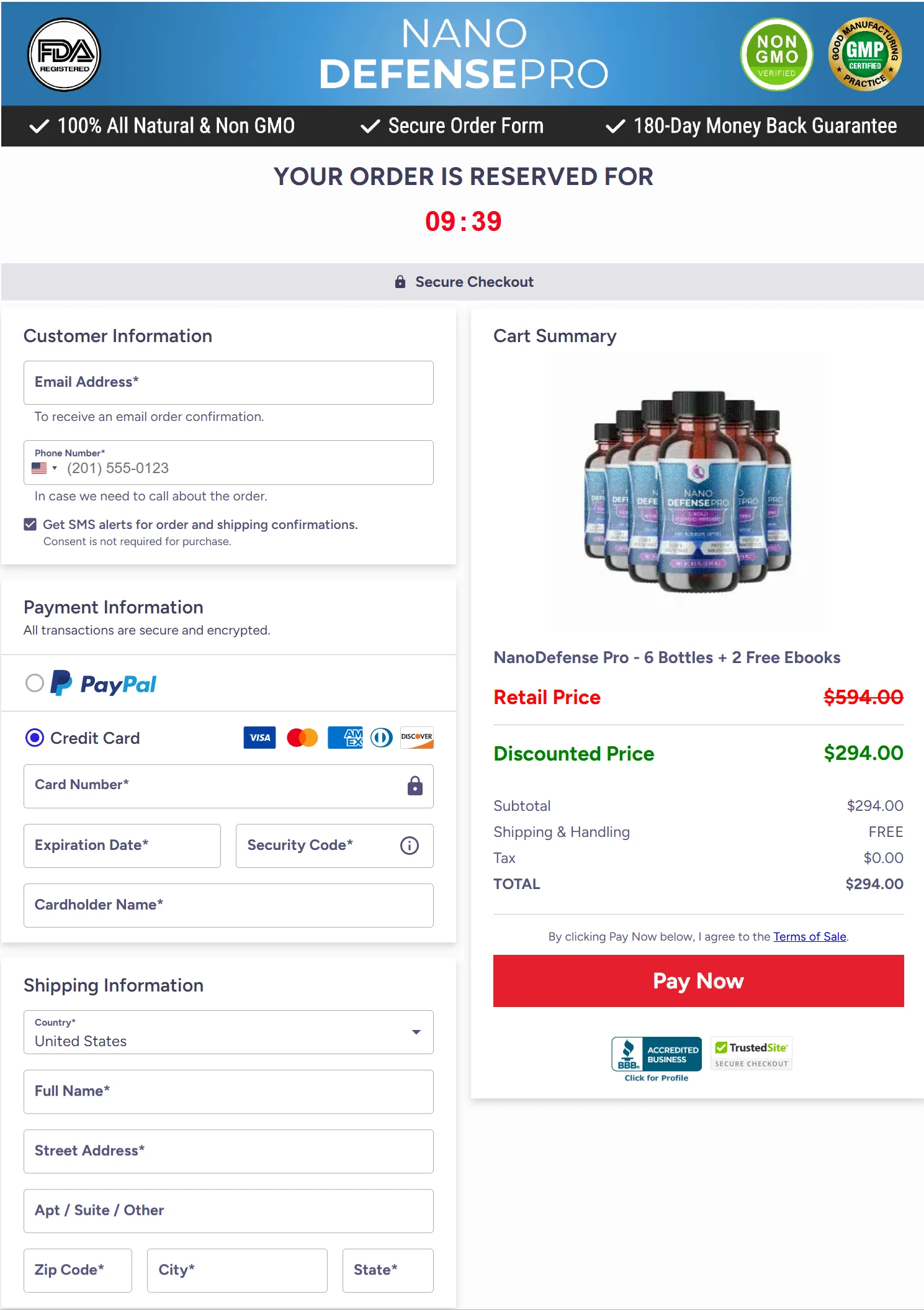Click the Diners Club icon

380,738
